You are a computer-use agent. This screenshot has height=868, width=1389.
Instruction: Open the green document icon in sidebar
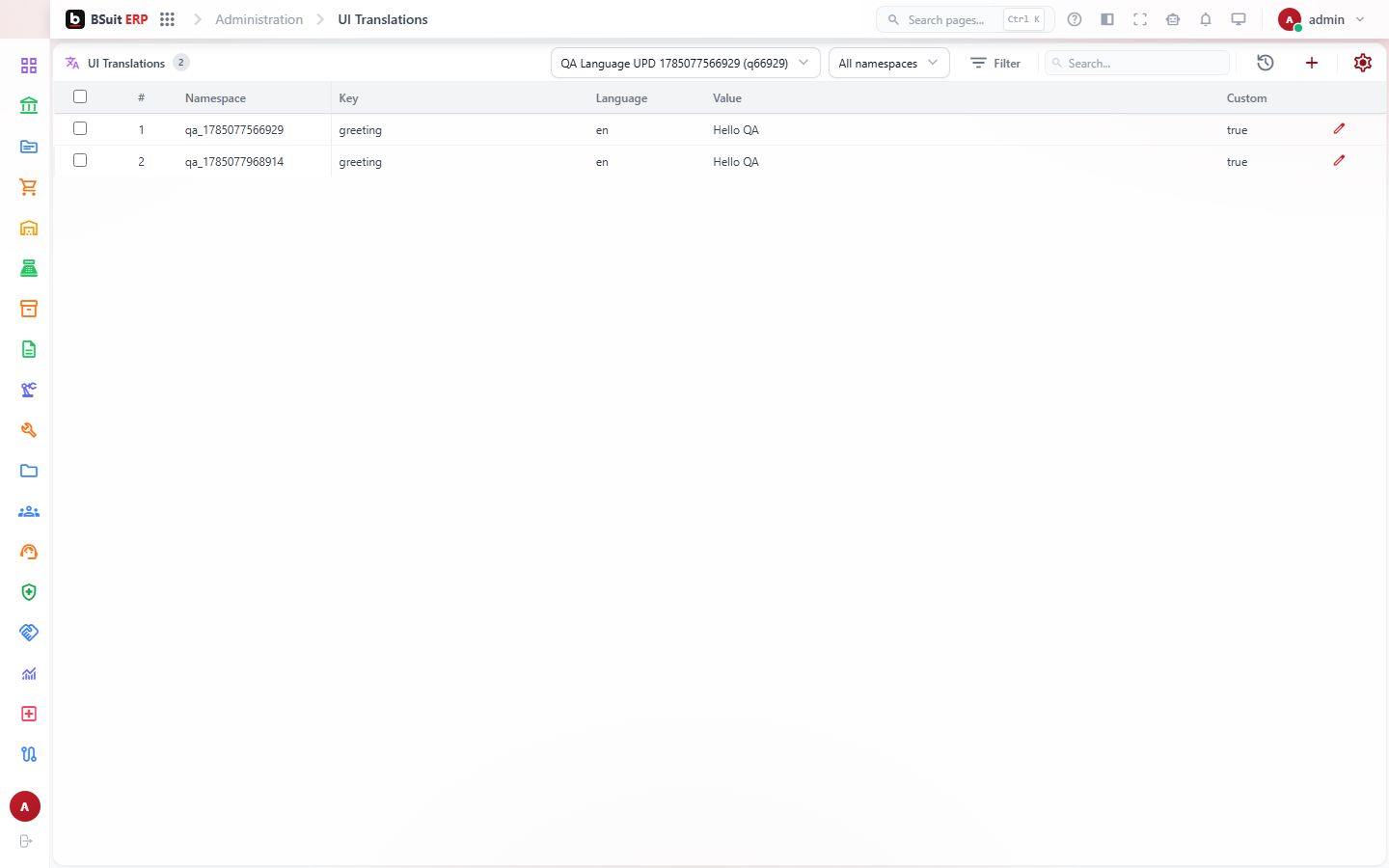(29, 349)
